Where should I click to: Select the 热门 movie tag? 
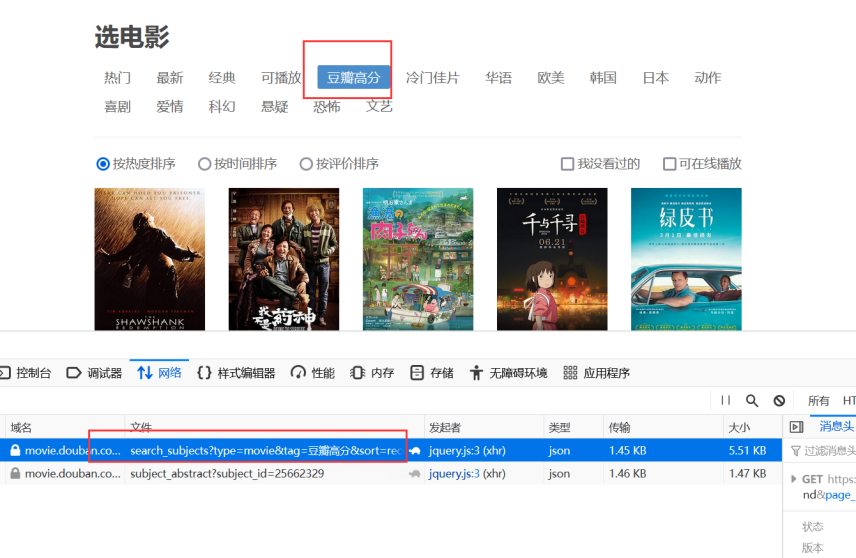pos(117,78)
